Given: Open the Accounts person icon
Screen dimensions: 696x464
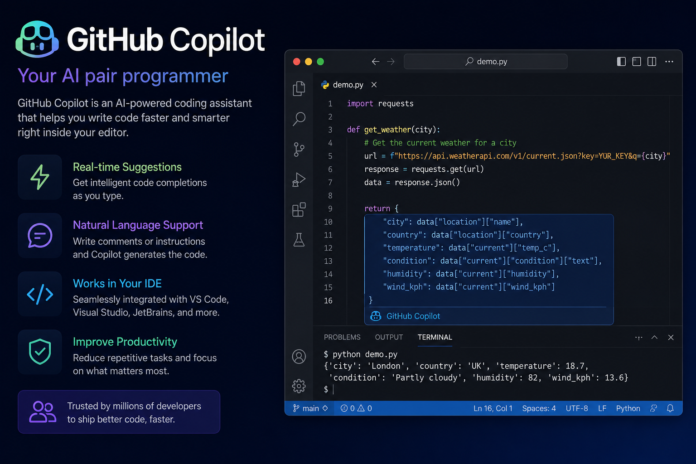Looking at the screenshot, I should pyautogui.click(x=299, y=357).
